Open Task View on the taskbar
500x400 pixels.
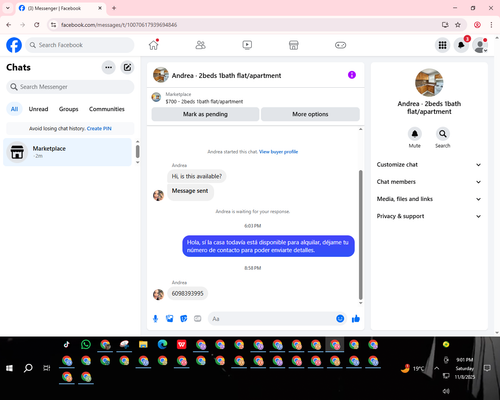click(x=47, y=368)
